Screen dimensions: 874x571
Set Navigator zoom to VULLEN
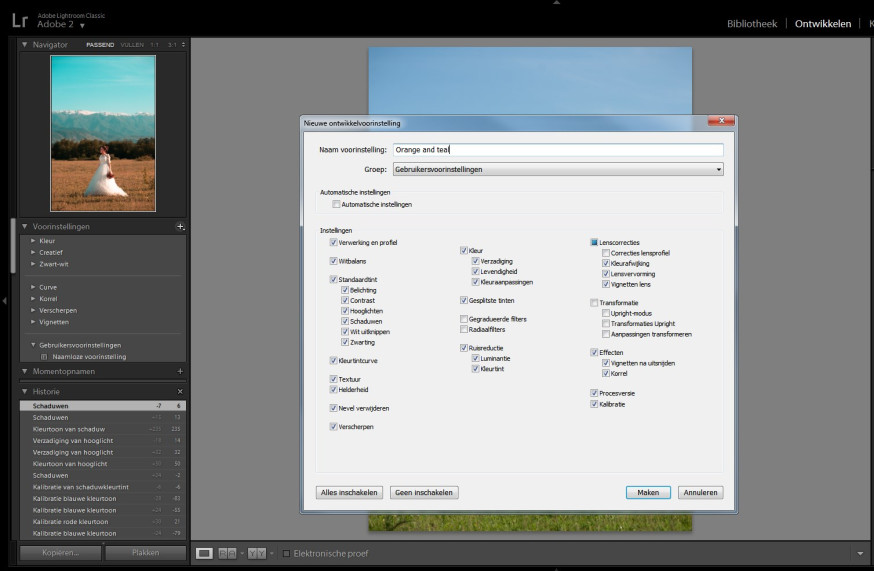coord(132,45)
